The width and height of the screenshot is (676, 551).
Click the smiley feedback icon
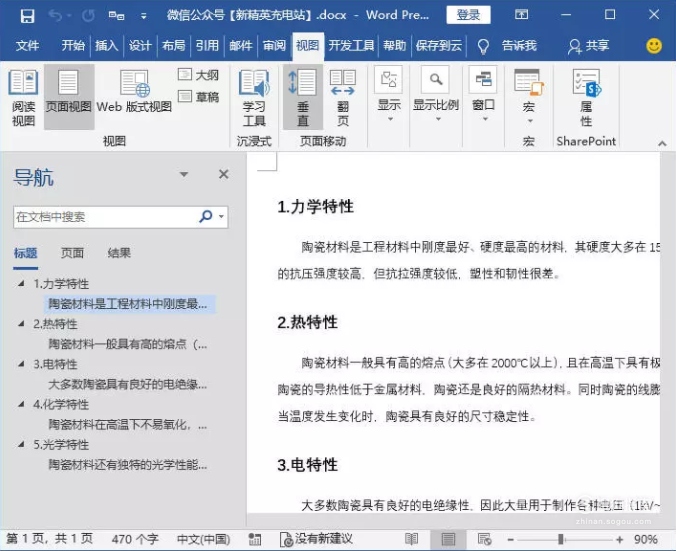tap(654, 45)
